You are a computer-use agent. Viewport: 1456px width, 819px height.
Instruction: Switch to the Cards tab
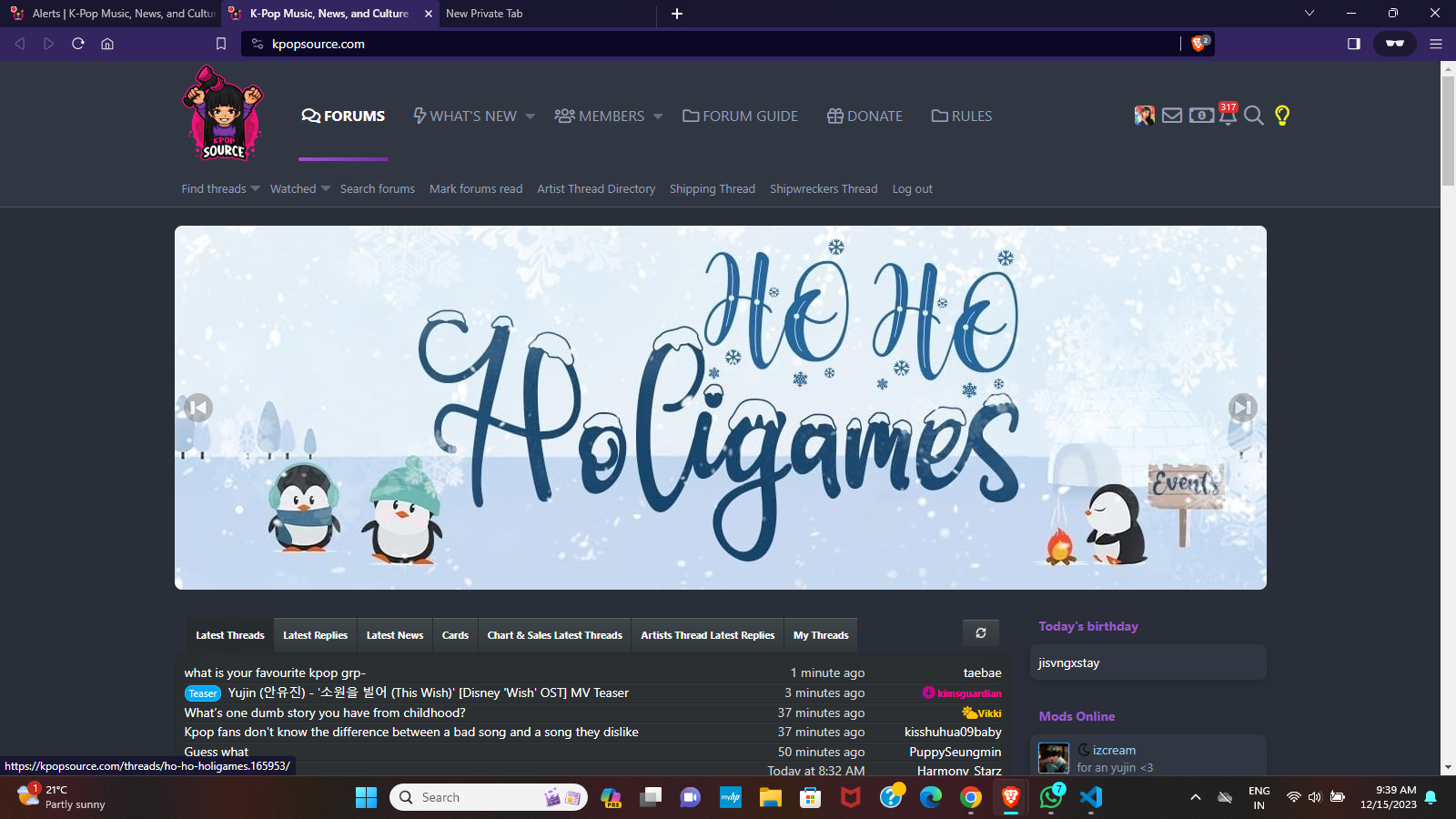click(455, 635)
